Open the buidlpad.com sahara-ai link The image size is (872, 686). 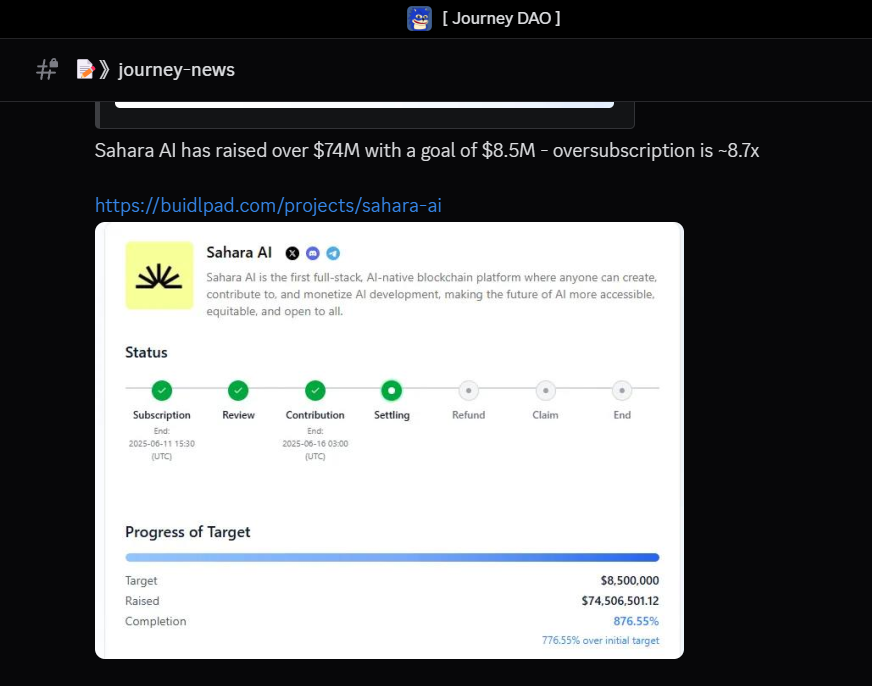click(x=267, y=205)
